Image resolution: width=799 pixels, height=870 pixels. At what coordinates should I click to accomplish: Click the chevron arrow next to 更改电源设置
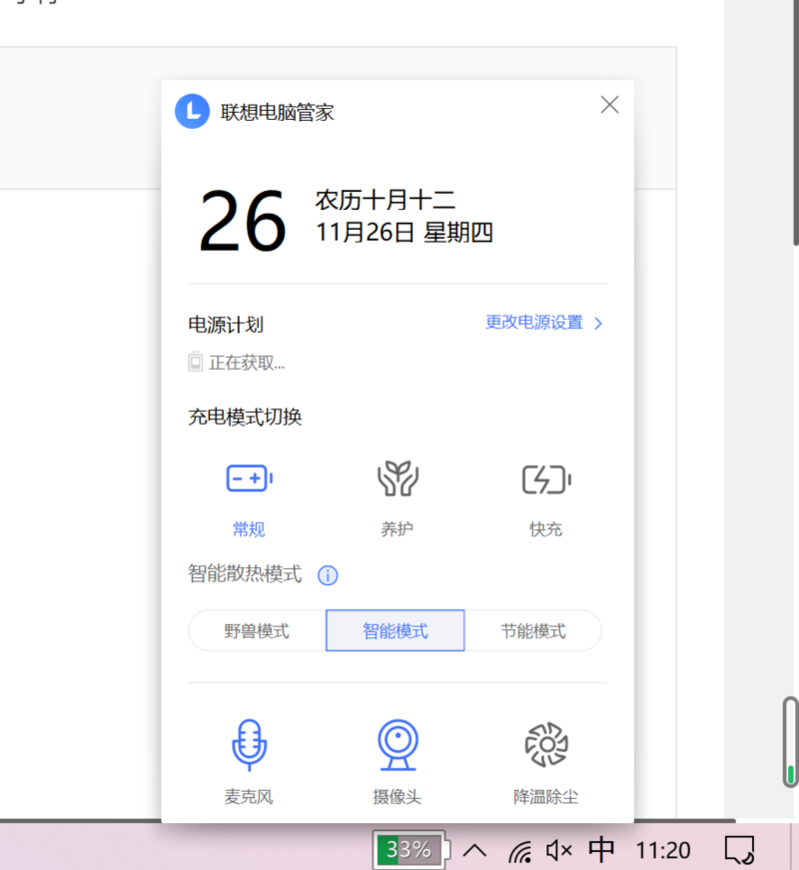point(599,323)
